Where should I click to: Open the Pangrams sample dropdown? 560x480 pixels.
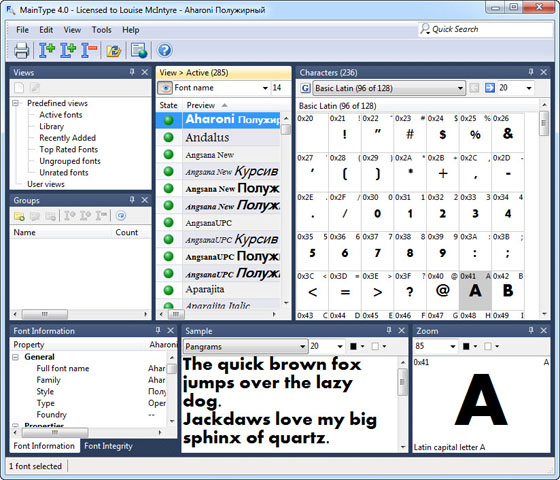click(302, 346)
